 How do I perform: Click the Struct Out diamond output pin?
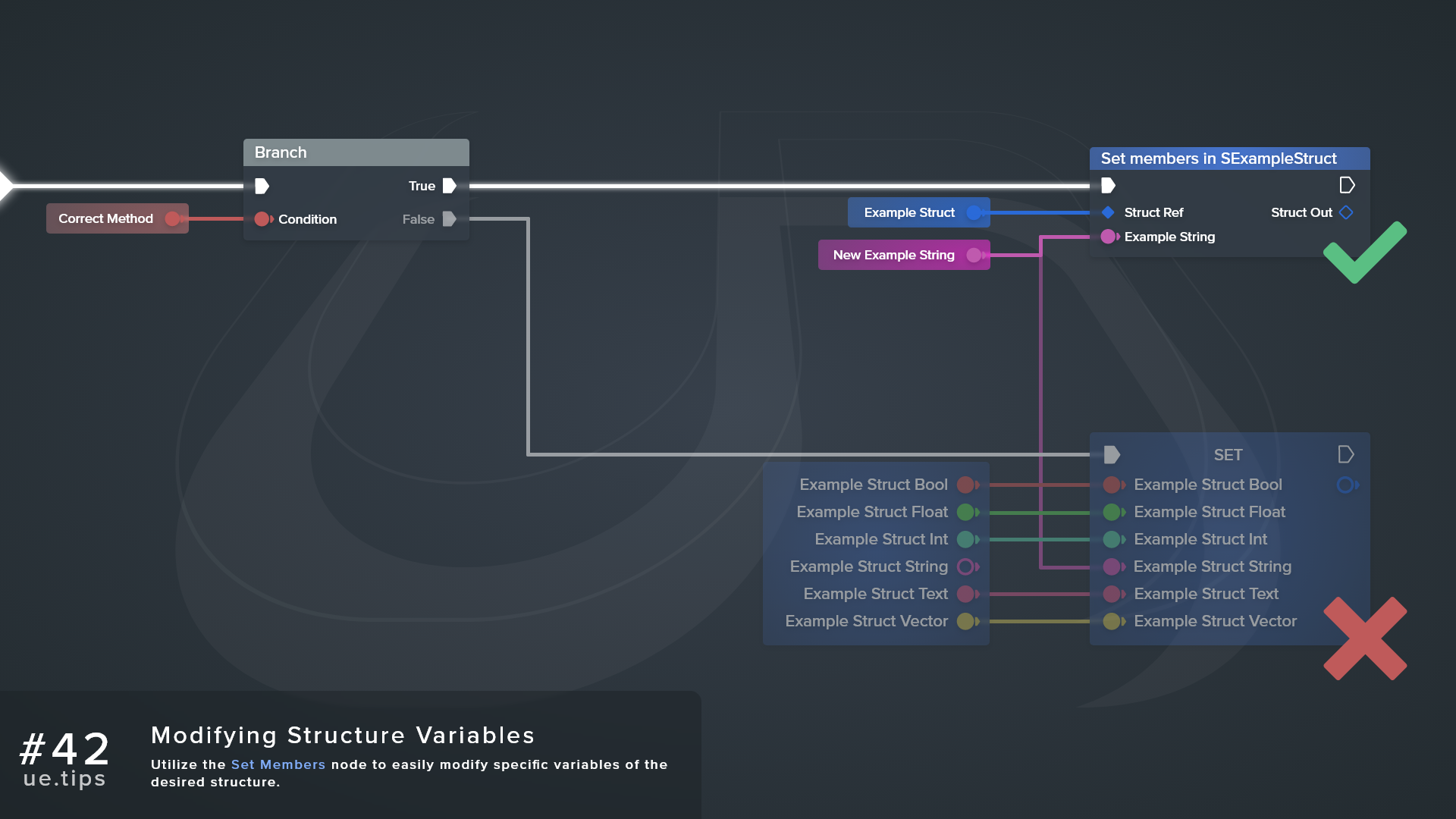[1346, 212]
